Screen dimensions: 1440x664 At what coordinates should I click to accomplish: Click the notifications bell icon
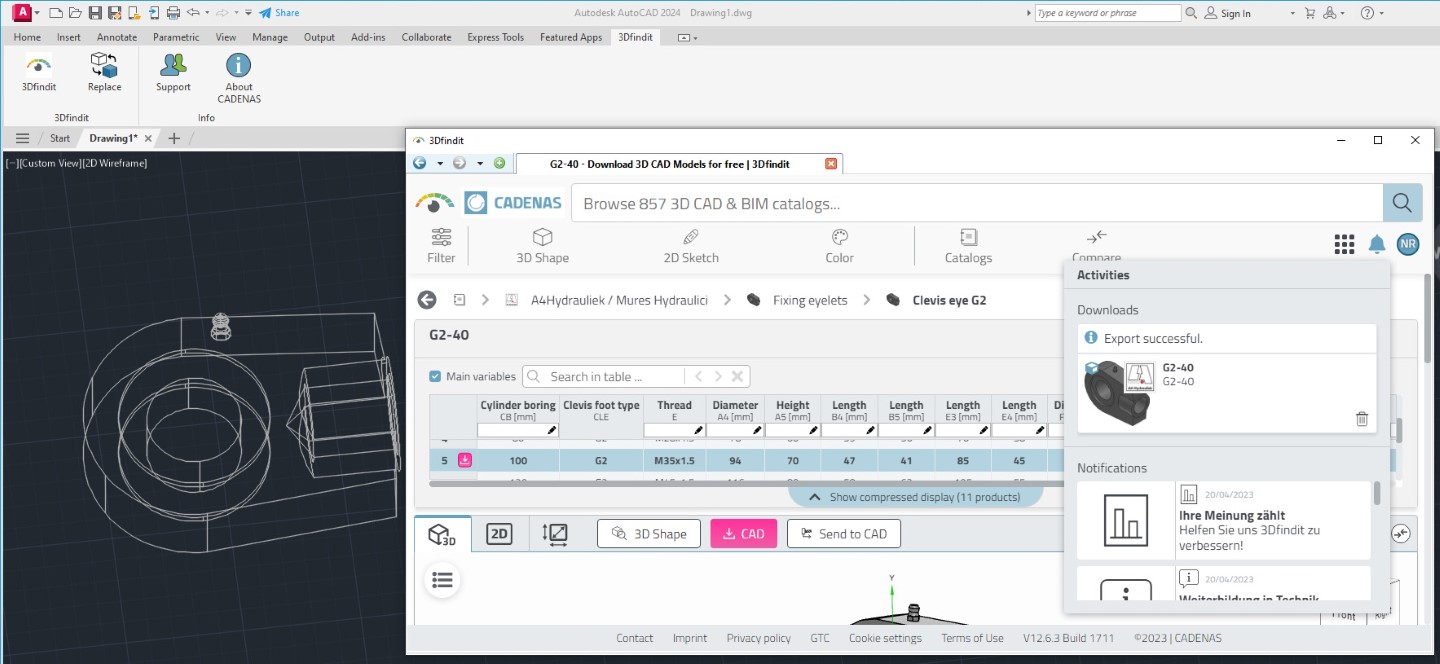[x=1376, y=243]
